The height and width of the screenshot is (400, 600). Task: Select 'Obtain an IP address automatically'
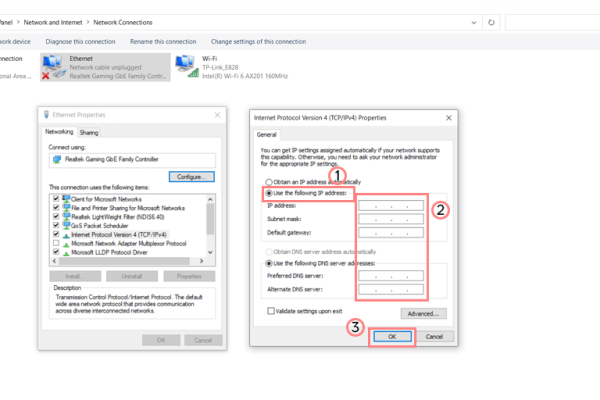coord(268,181)
